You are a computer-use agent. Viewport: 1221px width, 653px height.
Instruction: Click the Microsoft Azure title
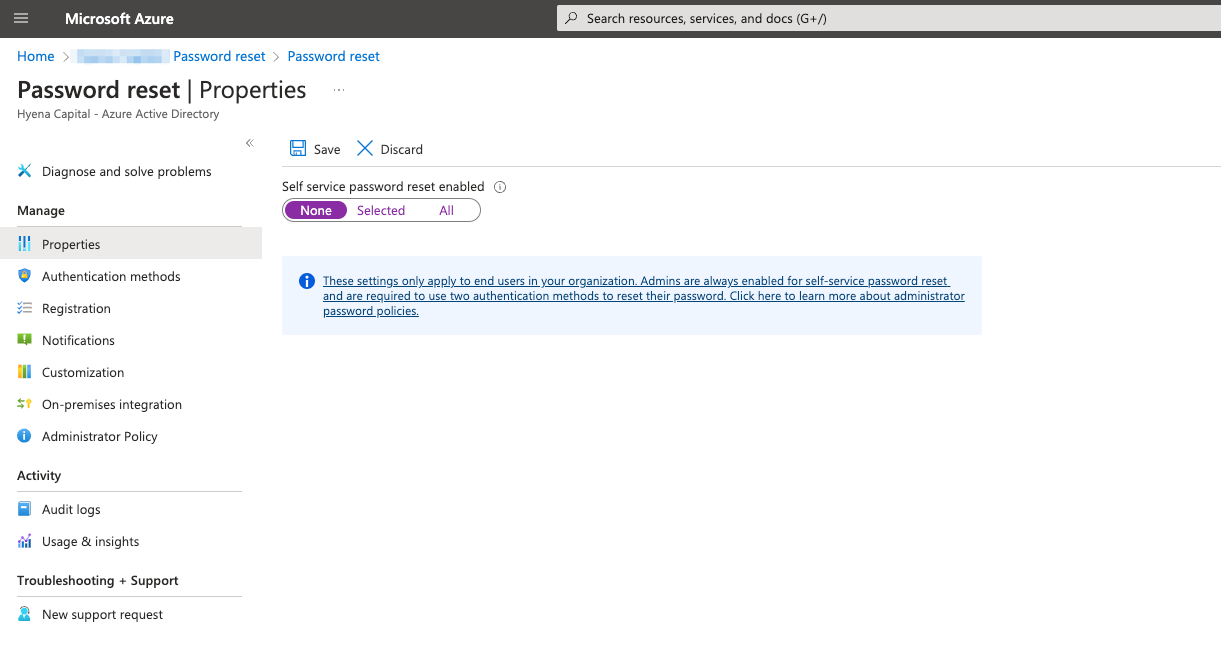point(119,18)
